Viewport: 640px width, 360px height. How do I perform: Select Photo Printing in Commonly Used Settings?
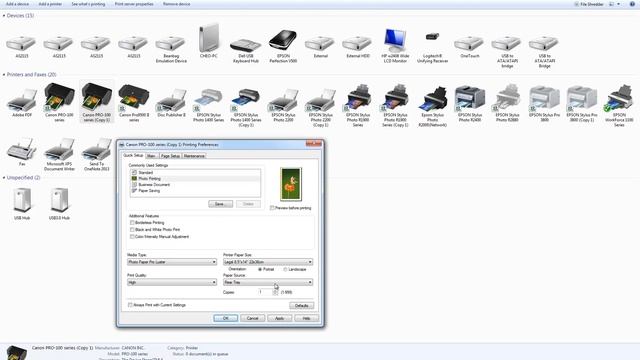(195, 179)
